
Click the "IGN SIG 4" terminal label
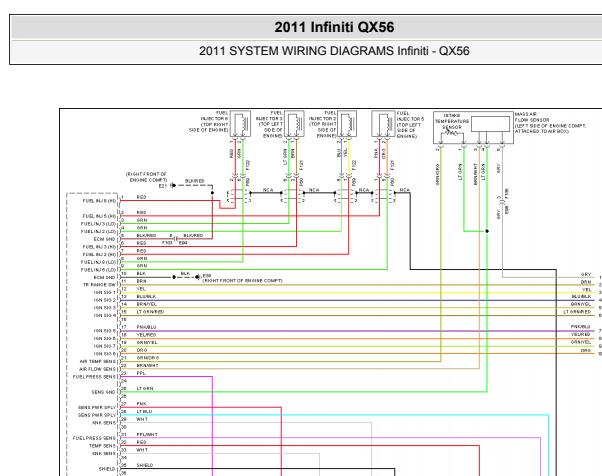pyautogui.click(x=104, y=316)
